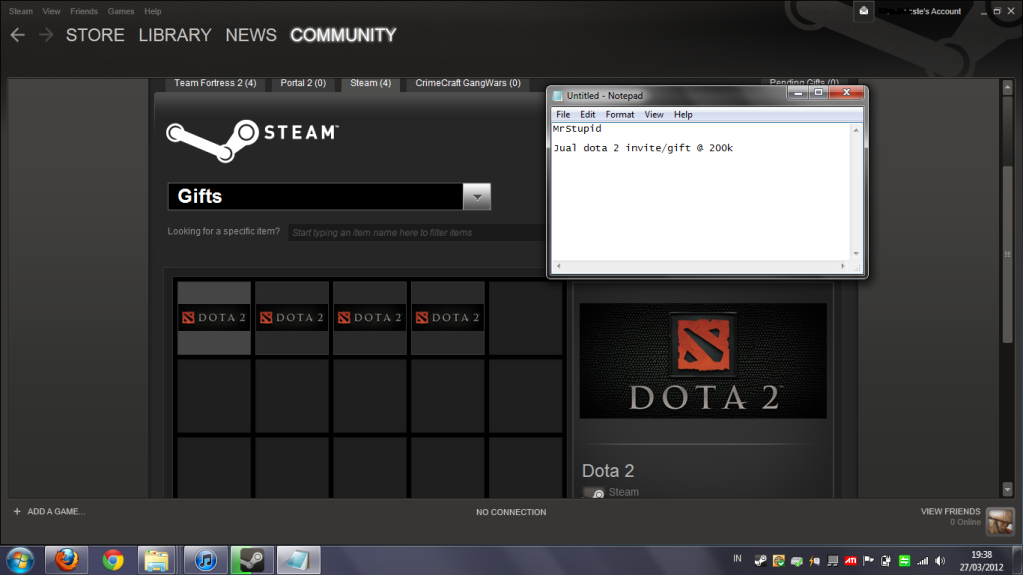Open the Steam inbox envelope icon
Screen dimensions: 1023x575
coord(863,10)
